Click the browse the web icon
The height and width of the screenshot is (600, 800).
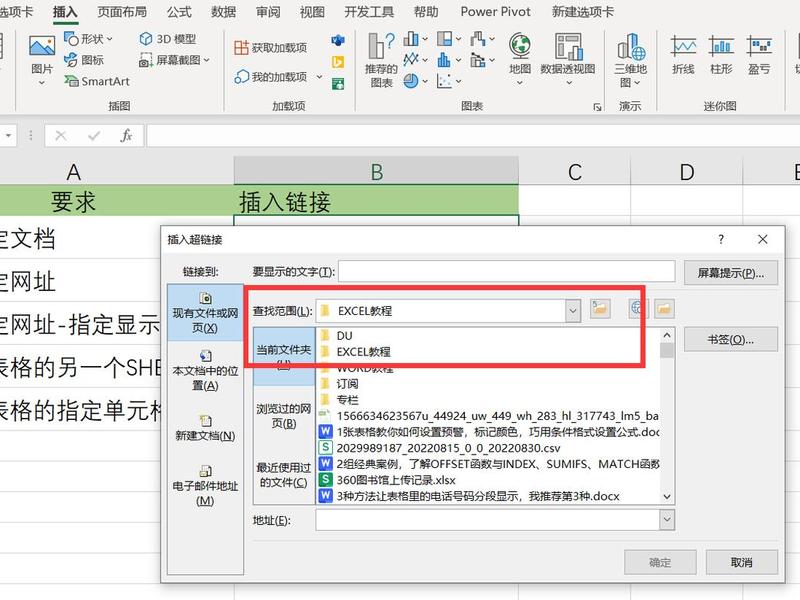(x=637, y=309)
